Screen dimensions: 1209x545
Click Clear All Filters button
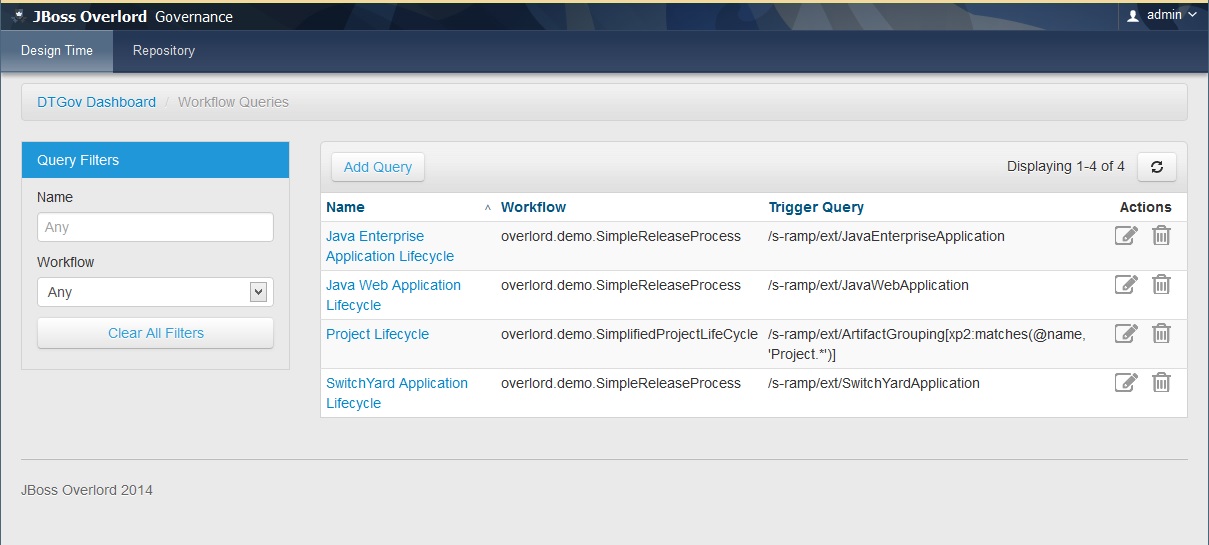tap(155, 333)
